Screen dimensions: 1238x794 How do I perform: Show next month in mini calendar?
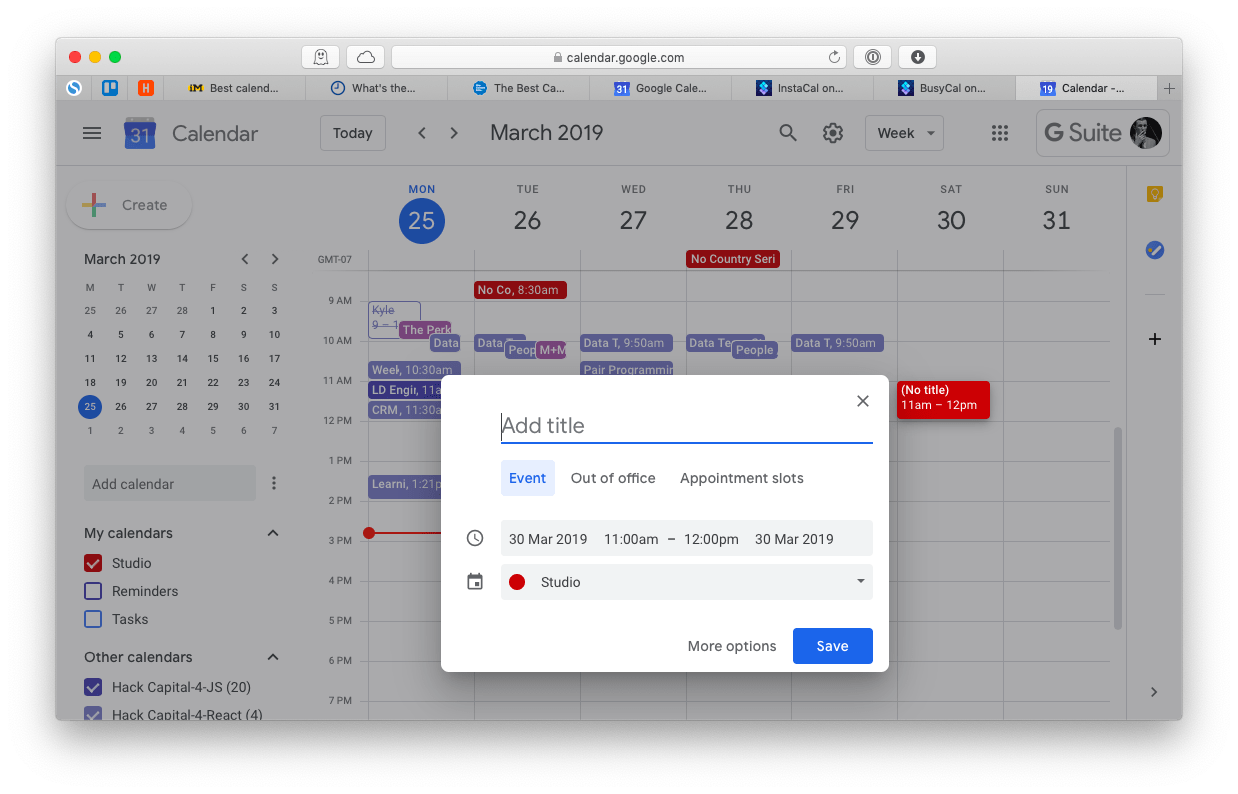point(275,259)
